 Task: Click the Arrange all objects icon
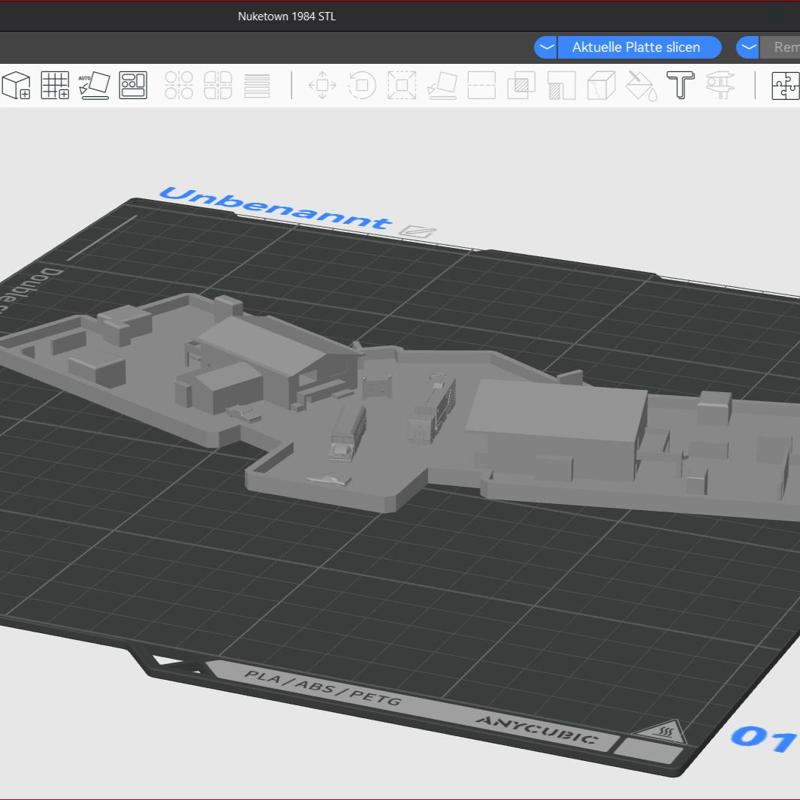point(133,86)
